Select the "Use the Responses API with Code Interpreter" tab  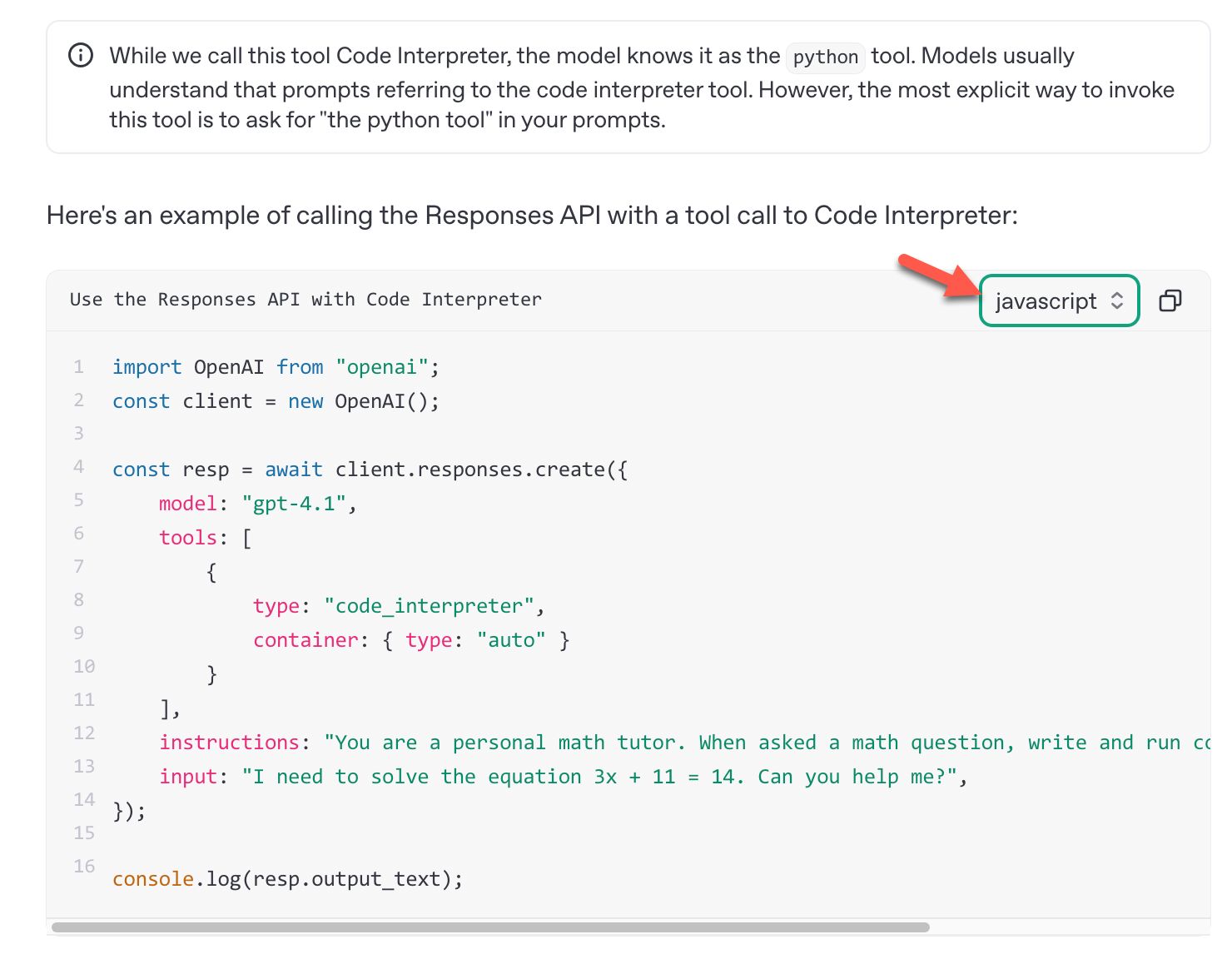(306, 300)
